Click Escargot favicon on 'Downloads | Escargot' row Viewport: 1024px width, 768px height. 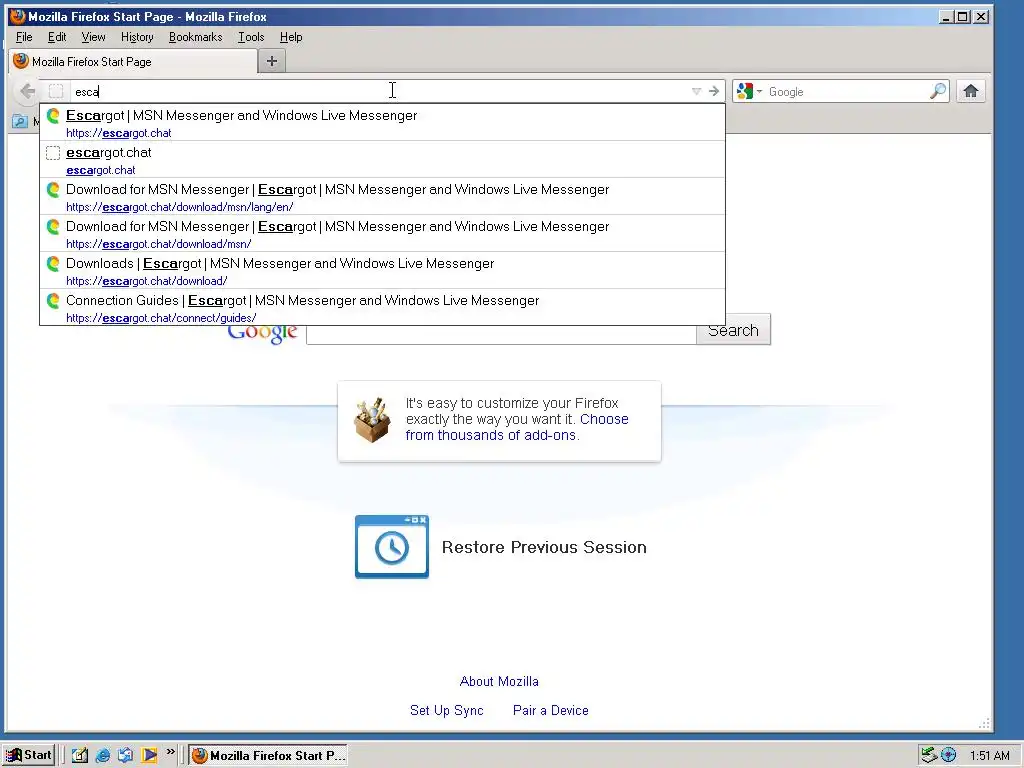54,264
